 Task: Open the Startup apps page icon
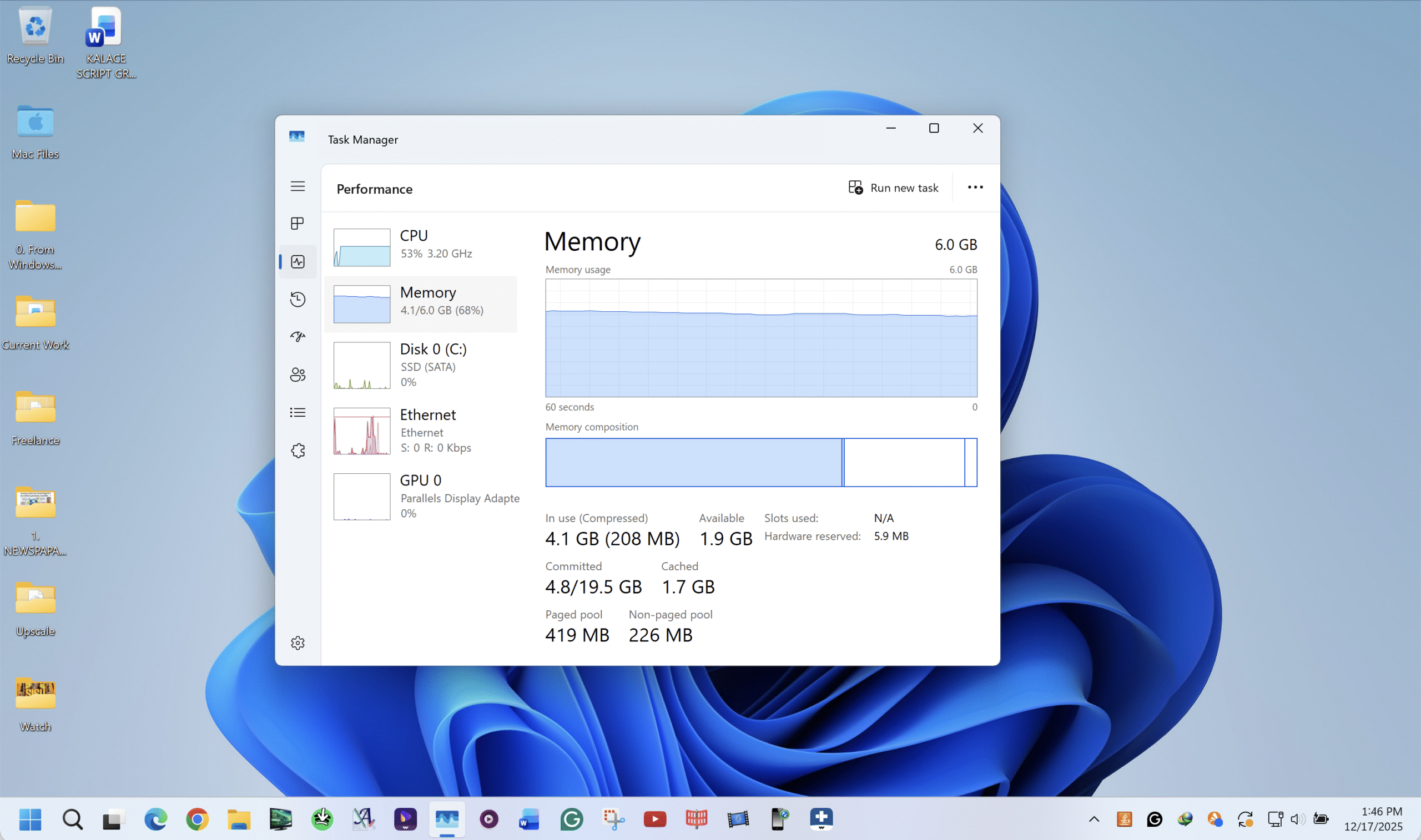pos(298,337)
